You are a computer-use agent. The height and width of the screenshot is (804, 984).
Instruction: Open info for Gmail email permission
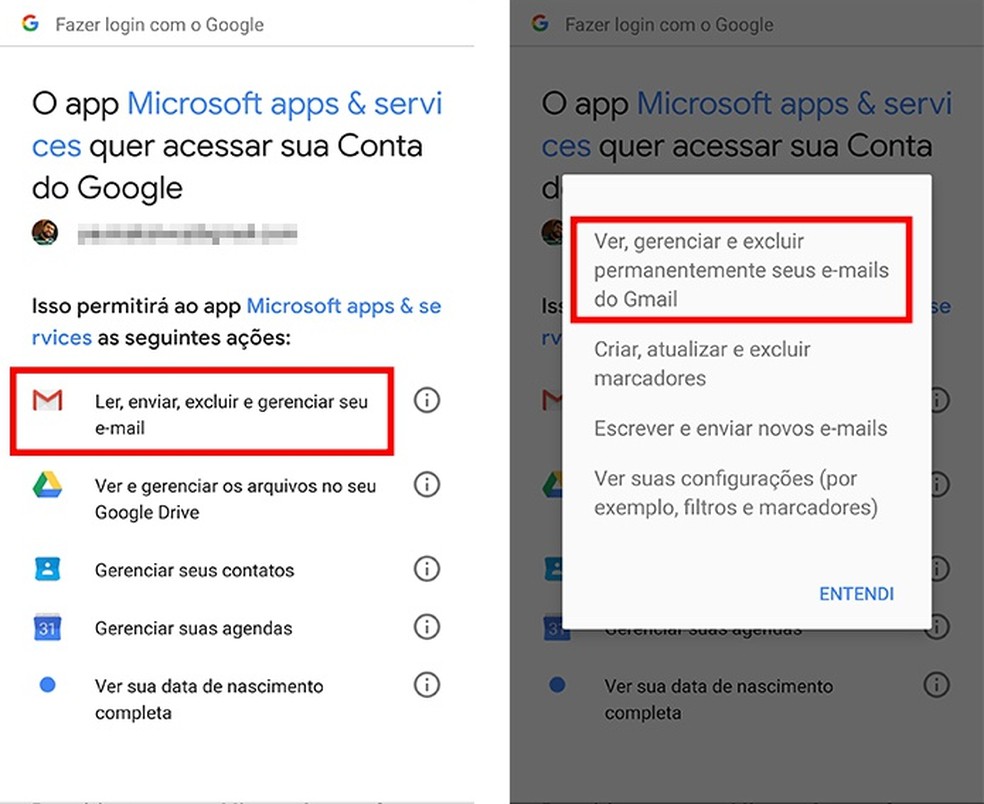pos(427,401)
